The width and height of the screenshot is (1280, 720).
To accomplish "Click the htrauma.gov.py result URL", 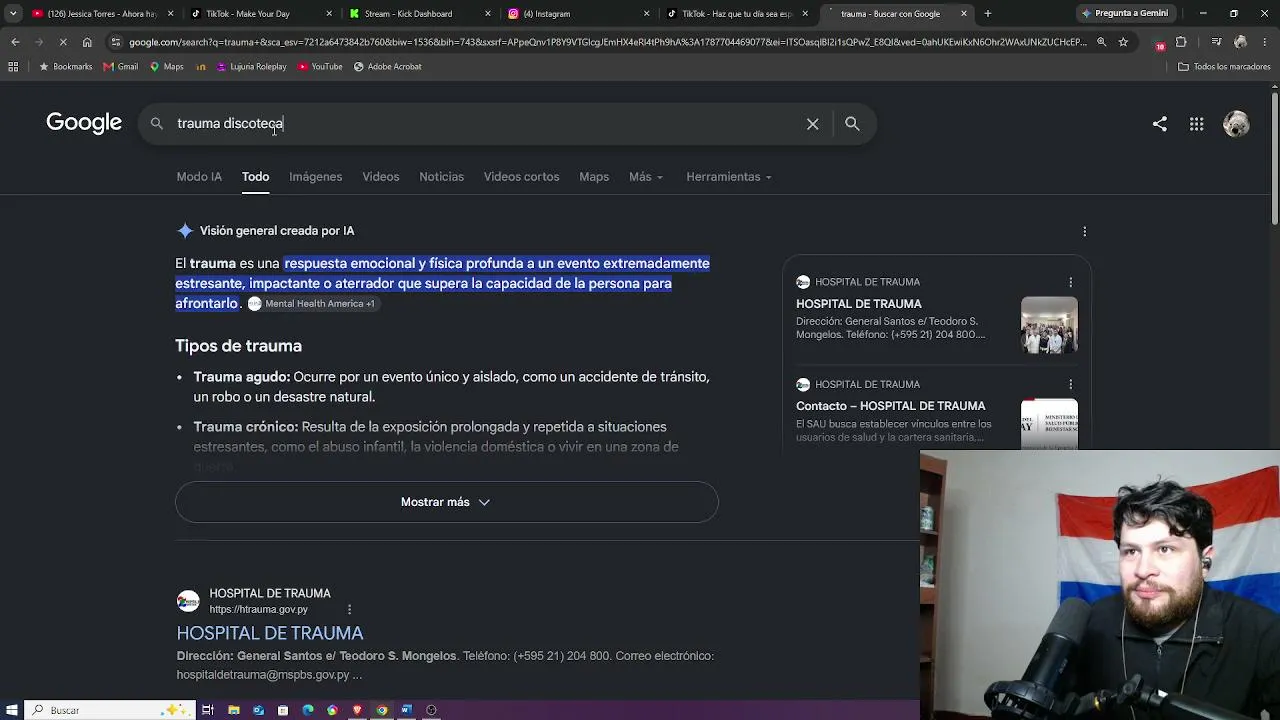I will pos(258,609).
